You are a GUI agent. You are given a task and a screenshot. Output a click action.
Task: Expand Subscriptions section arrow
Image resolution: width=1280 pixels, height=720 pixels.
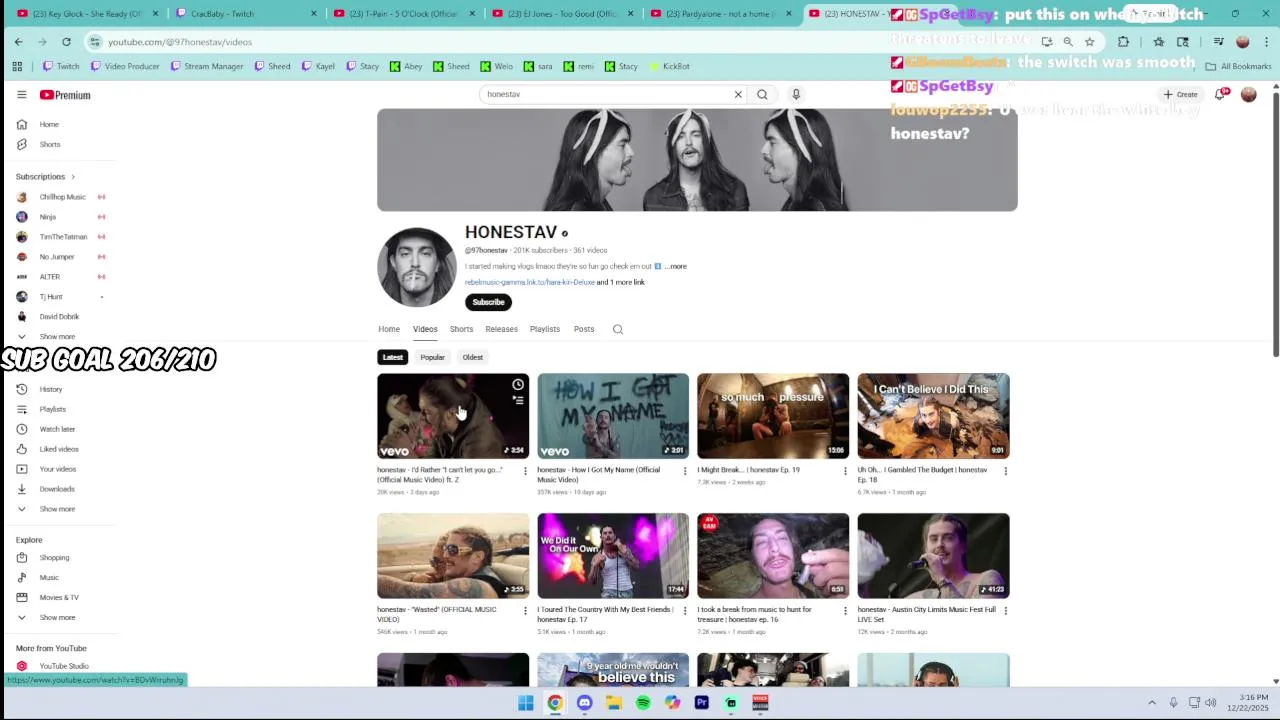[x=72, y=177]
